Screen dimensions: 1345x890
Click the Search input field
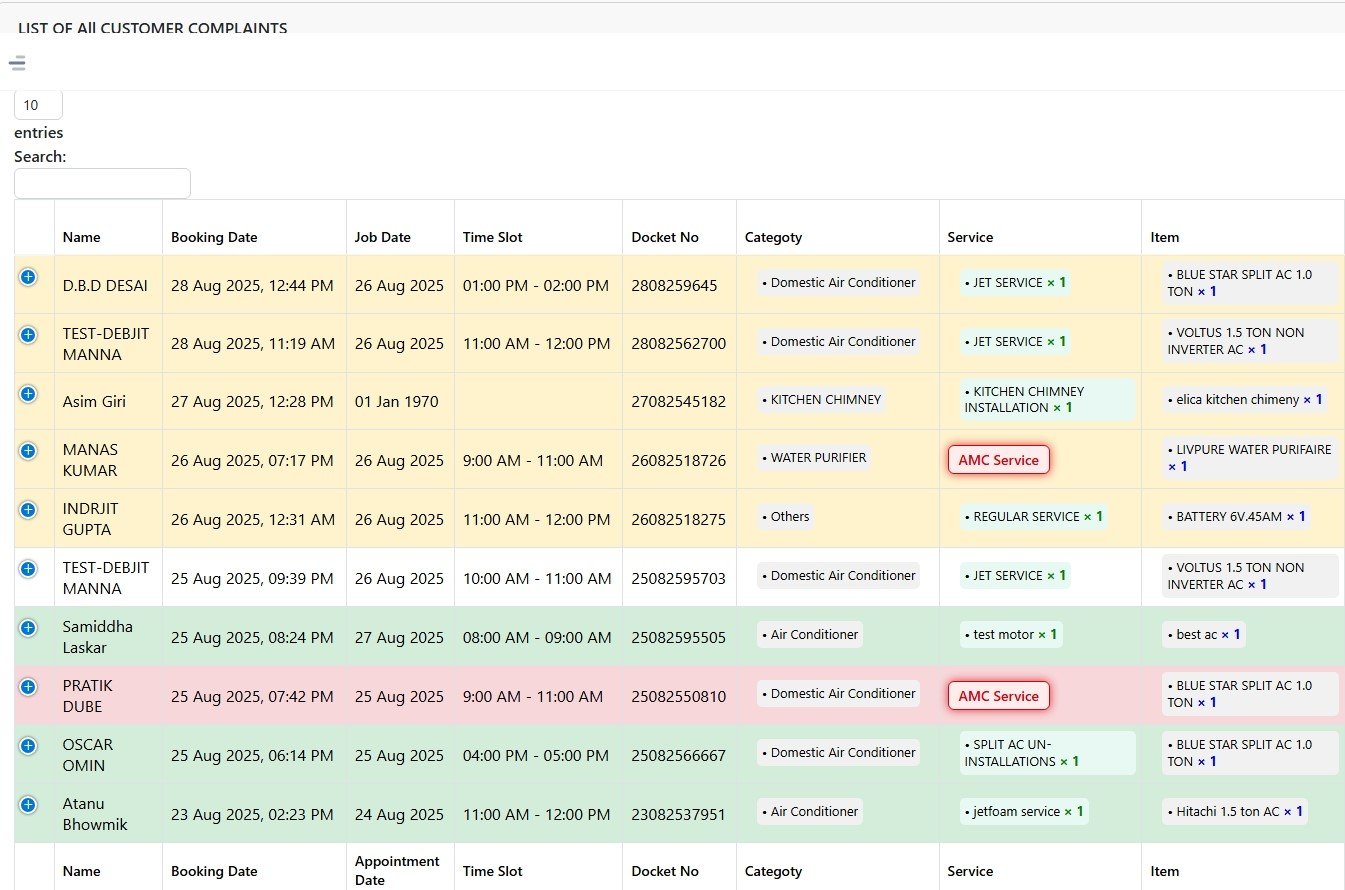(x=102, y=183)
